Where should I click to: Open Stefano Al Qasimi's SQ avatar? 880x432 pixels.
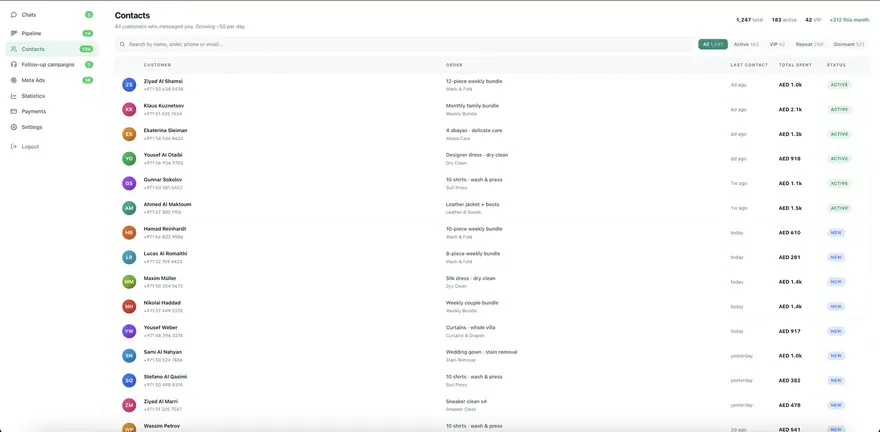click(x=129, y=380)
